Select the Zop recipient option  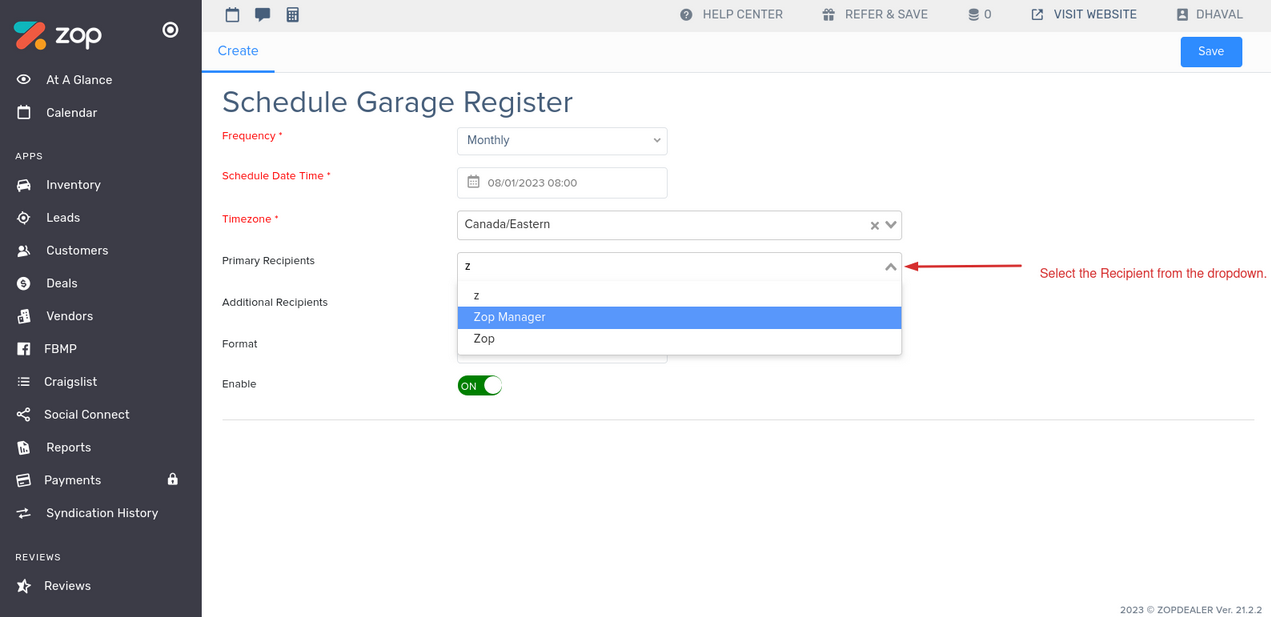click(679, 339)
